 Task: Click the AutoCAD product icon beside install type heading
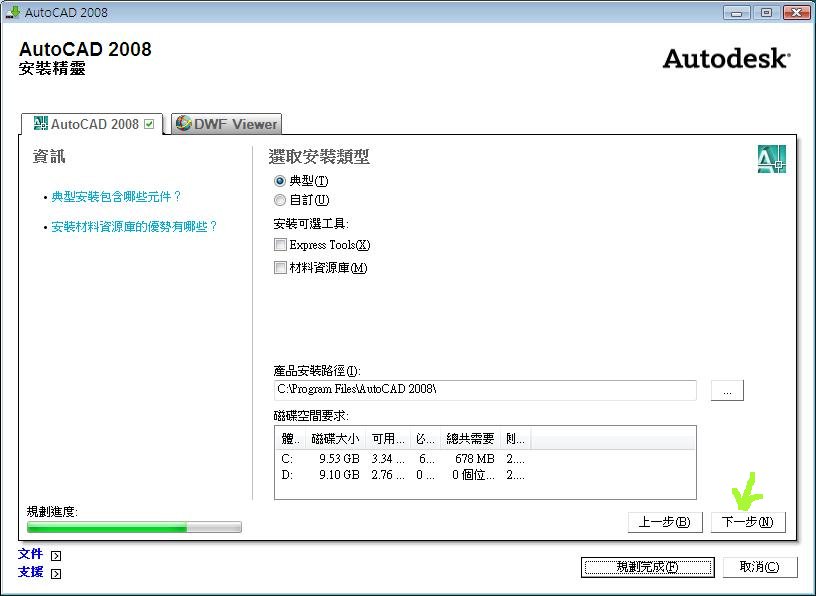pos(772,159)
